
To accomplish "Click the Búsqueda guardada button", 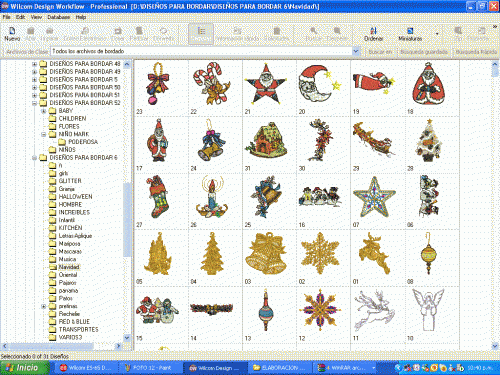I will click(424, 52).
